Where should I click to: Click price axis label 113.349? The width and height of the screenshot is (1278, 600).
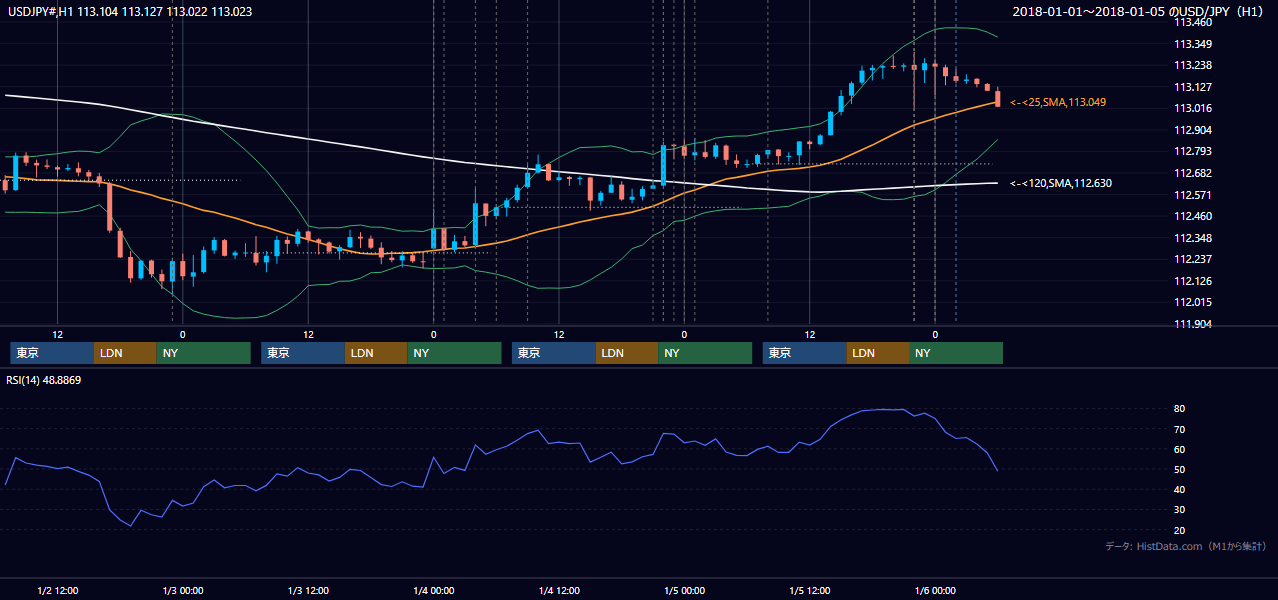tap(1193, 44)
